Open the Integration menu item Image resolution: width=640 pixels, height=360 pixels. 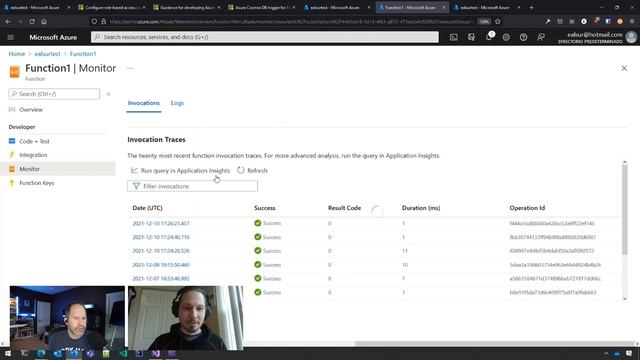(33, 155)
